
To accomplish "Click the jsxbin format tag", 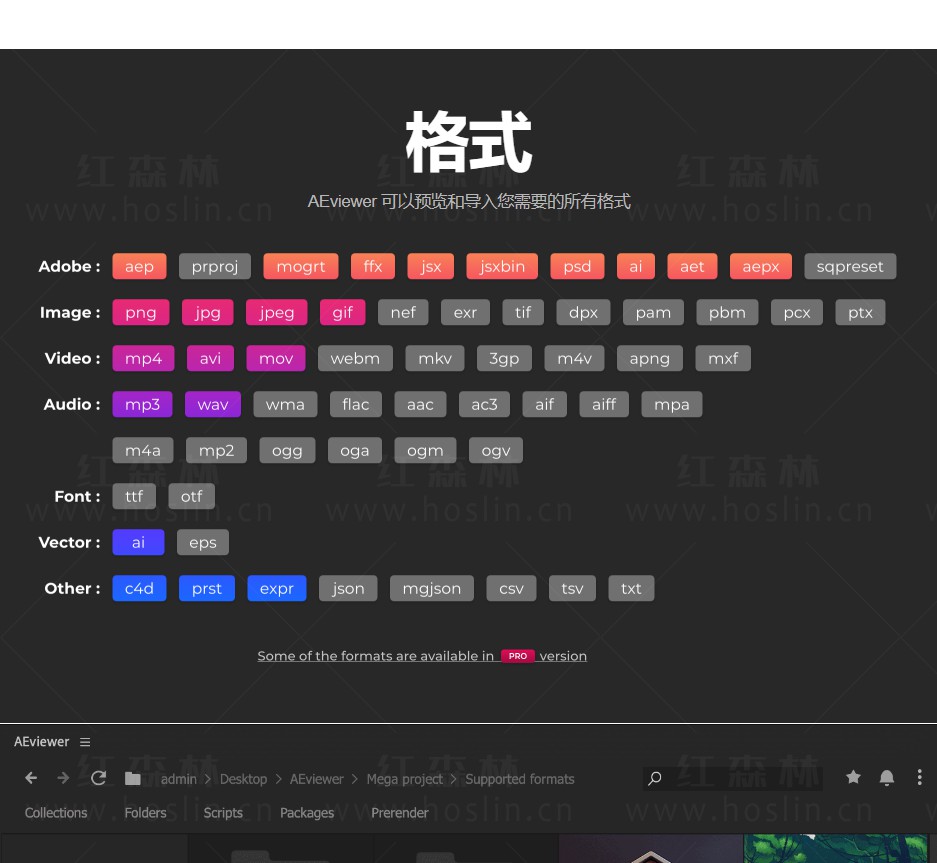I will 502,267.
